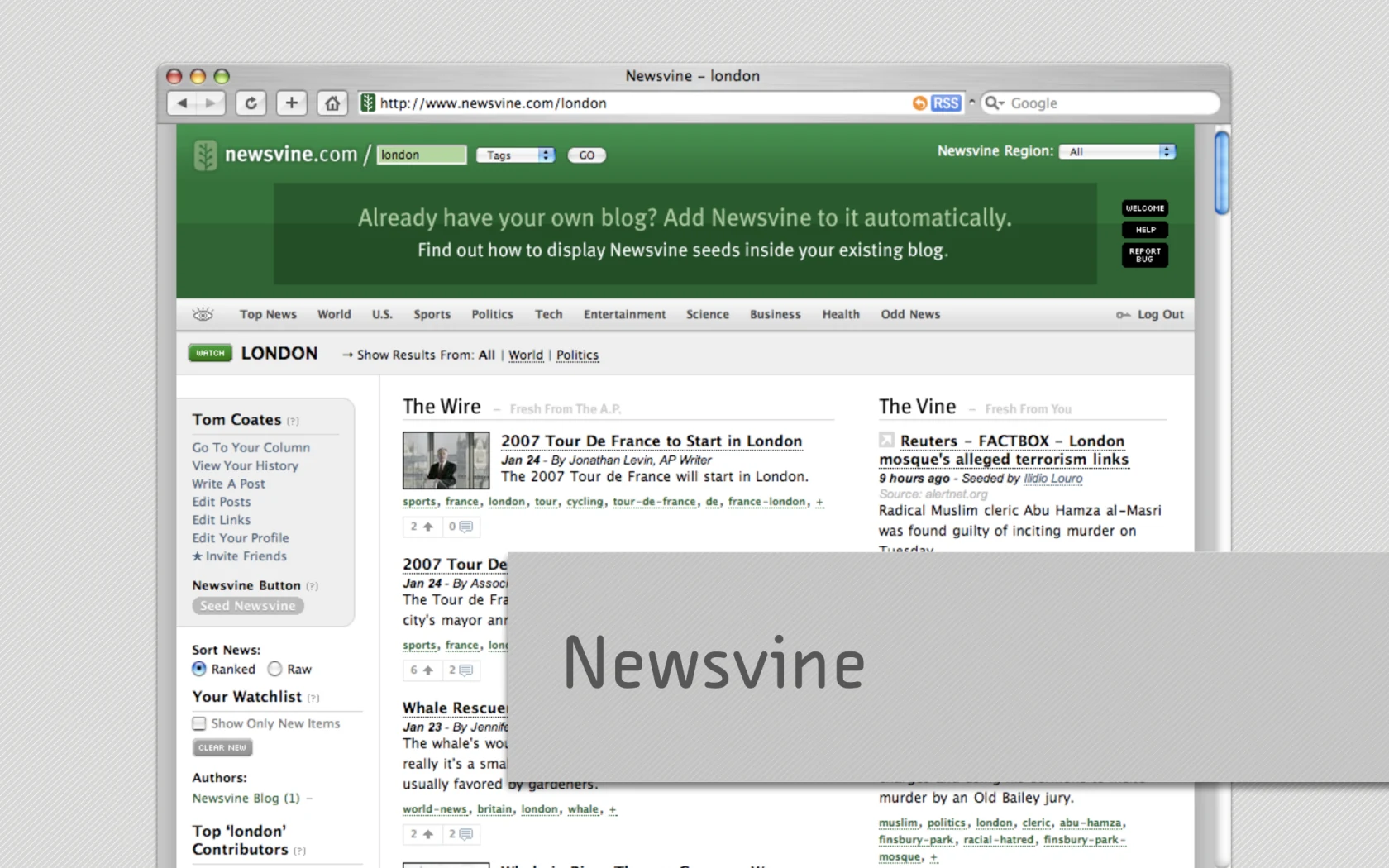1389x868 pixels.
Task: Open the help mark beside Tom Coates
Action: tap(293, 421)
